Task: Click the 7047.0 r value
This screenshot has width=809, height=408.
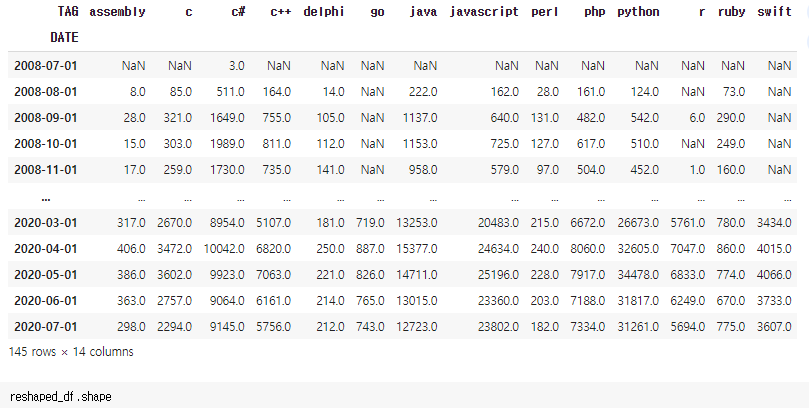Action: coord(688,249)
